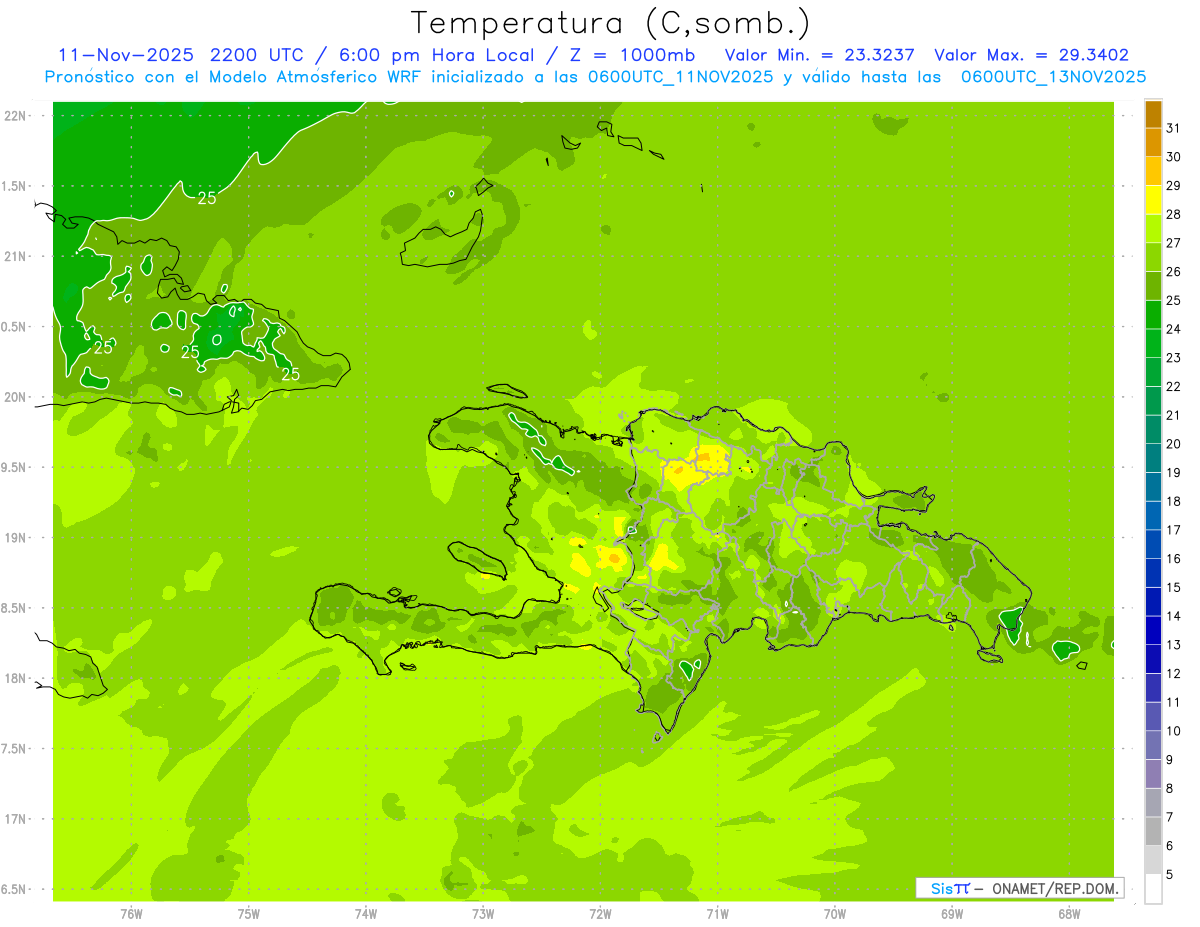
Task: Click the legend value 31
Action: 1174,127
